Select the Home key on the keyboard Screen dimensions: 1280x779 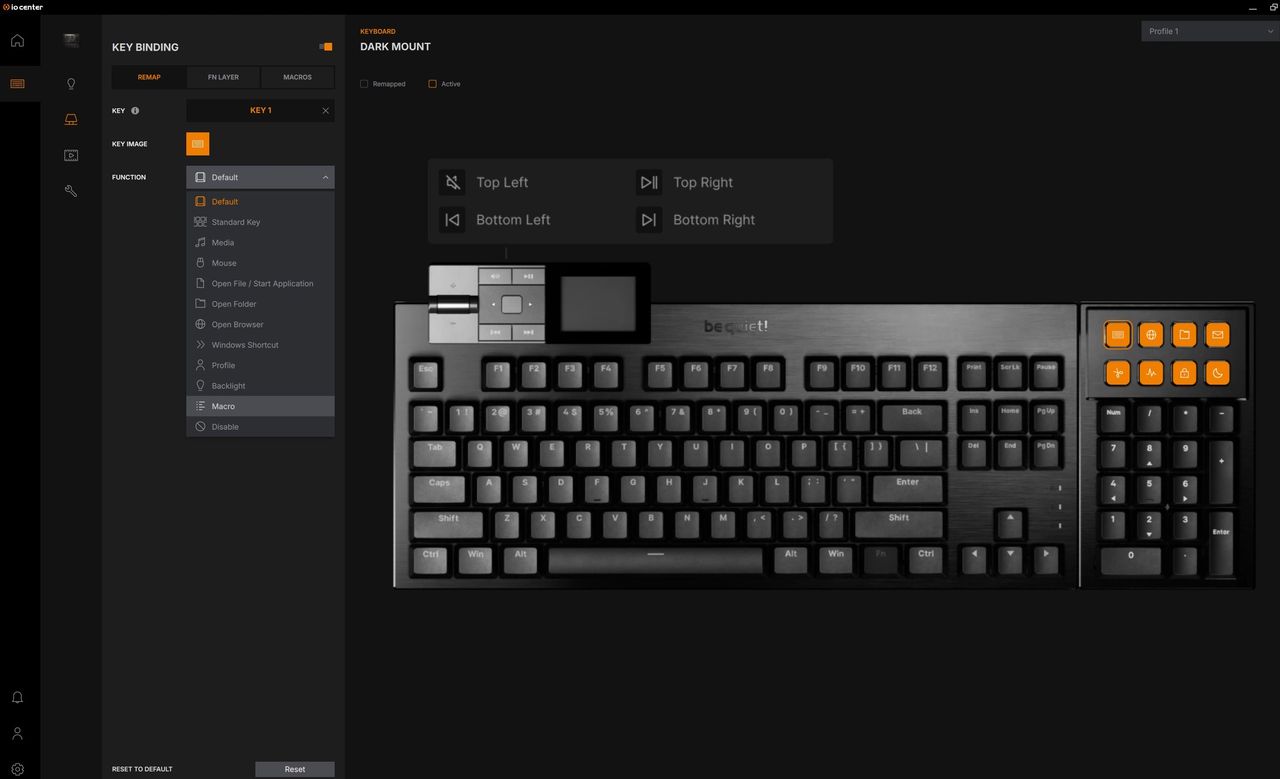click(1010, 417)
